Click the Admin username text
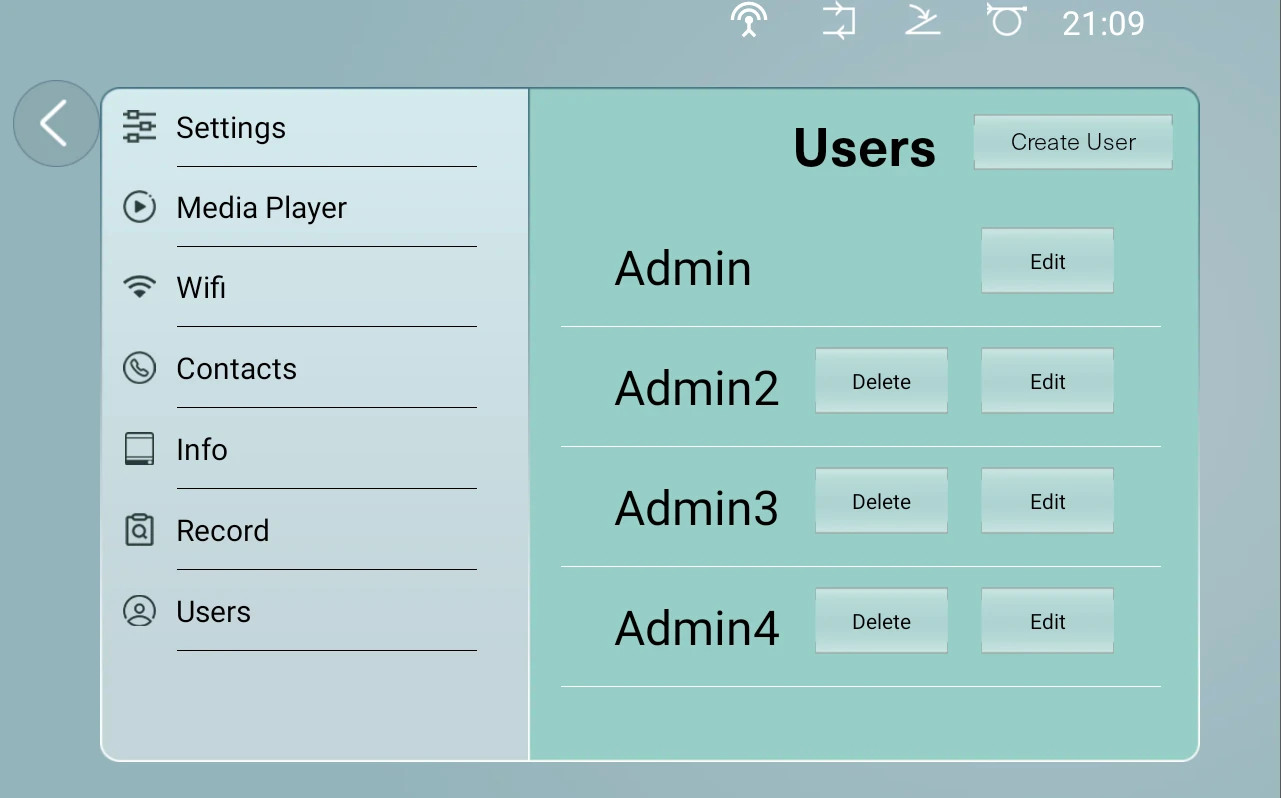The width and height of the screenshot is (1281, 798). click(x=683, y=268)
